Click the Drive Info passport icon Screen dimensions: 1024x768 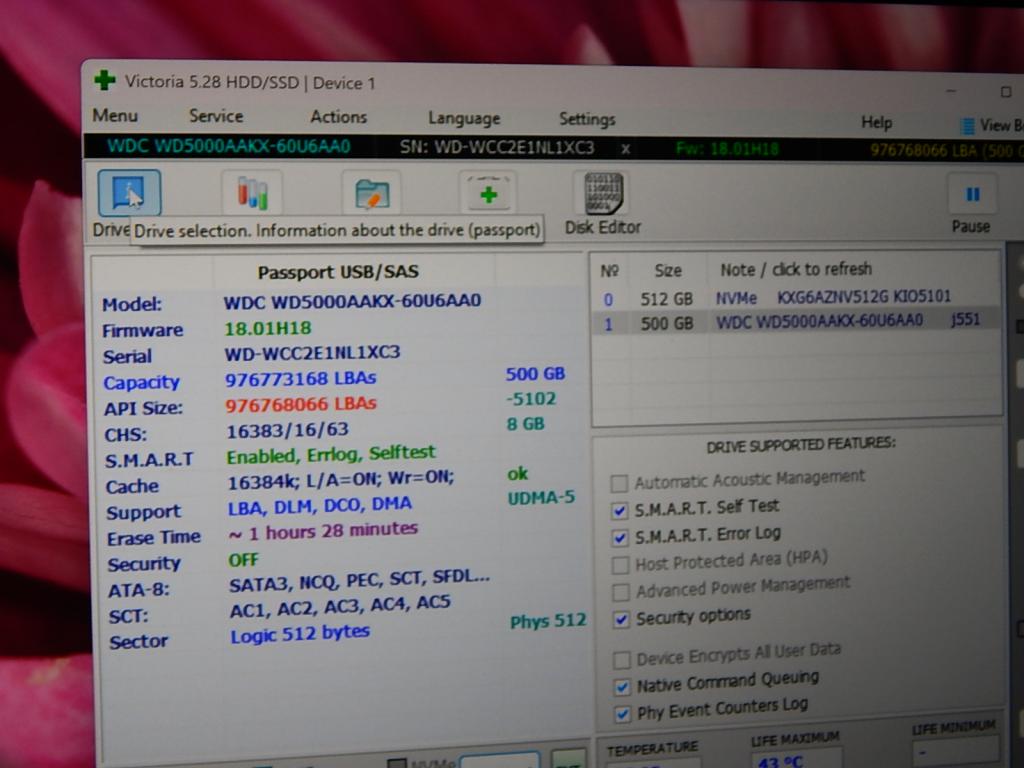(129, 192)
